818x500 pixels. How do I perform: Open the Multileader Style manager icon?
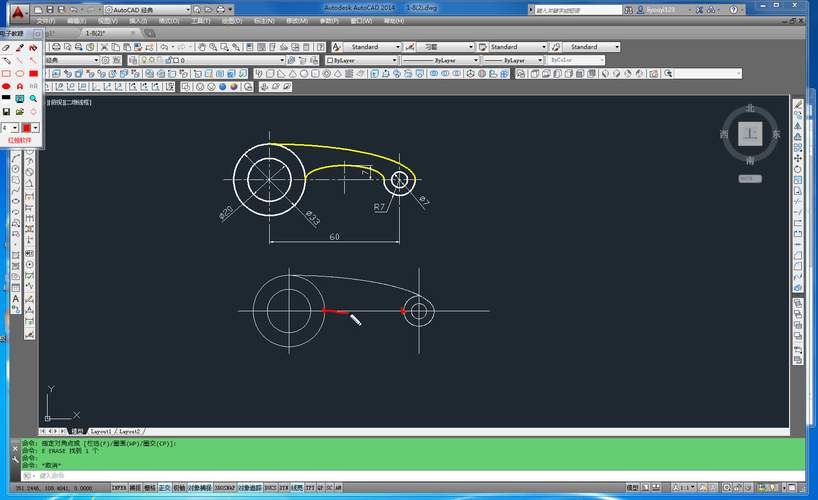[x=556, y=47]
